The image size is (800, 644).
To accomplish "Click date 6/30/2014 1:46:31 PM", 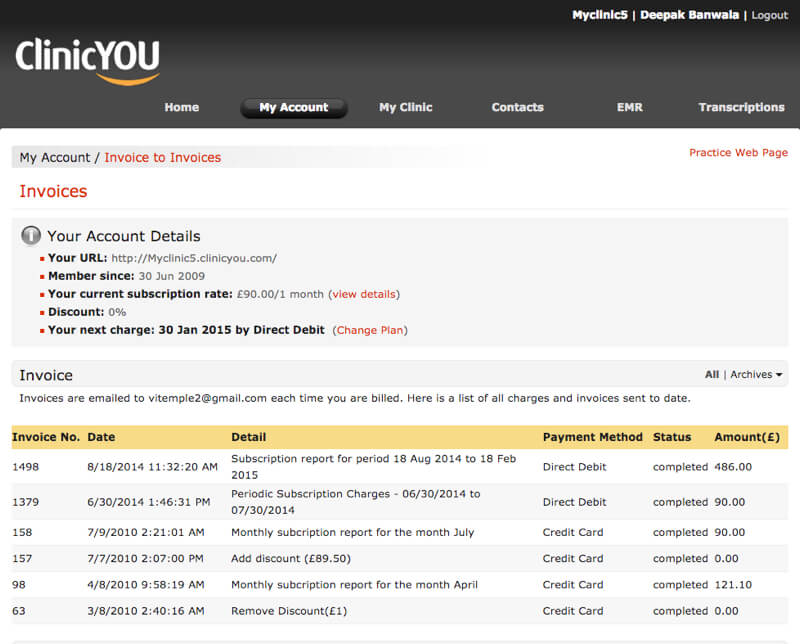I will pos(148,502).
